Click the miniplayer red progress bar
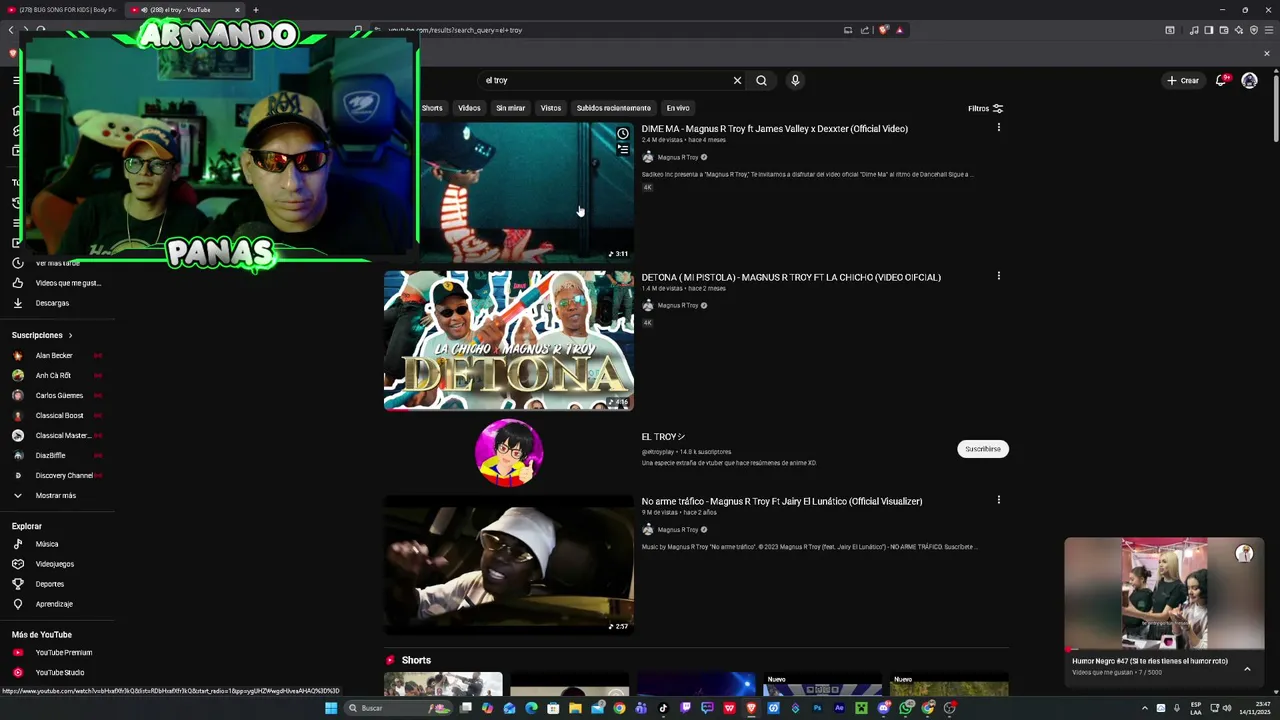The image size is (1280, 720). click(x=1164, y=649)
